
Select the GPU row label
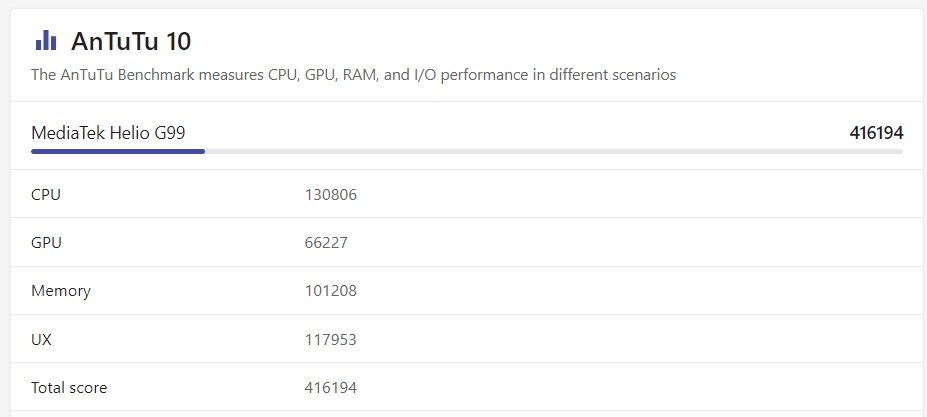47,242
